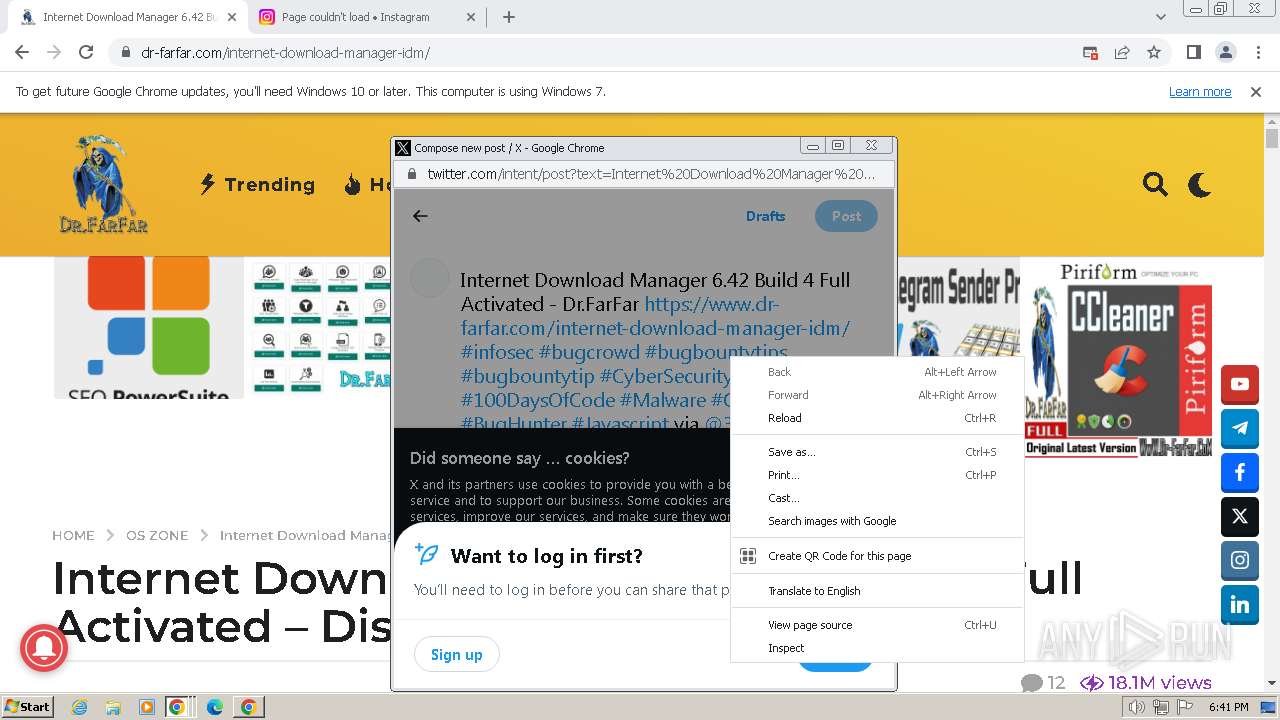Click the Facebook share icon in sidebar

click(x=1240, y=472)
